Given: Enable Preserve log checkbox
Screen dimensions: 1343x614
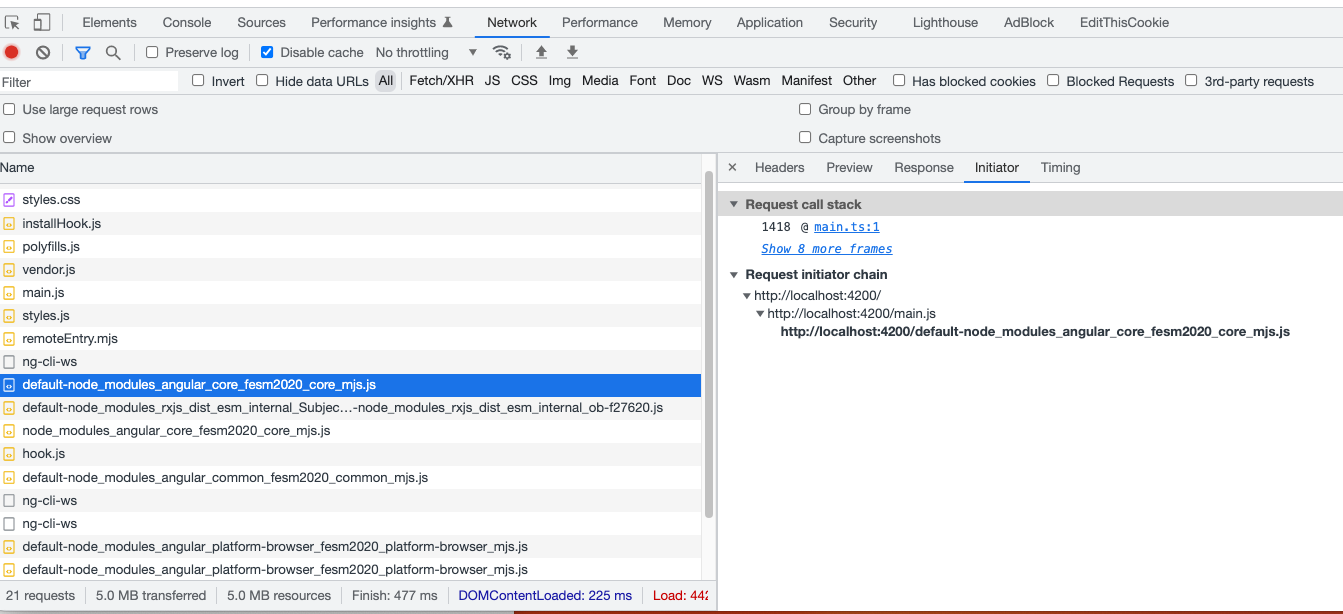Looking at the screenshot, I should [x=152, y=52].
